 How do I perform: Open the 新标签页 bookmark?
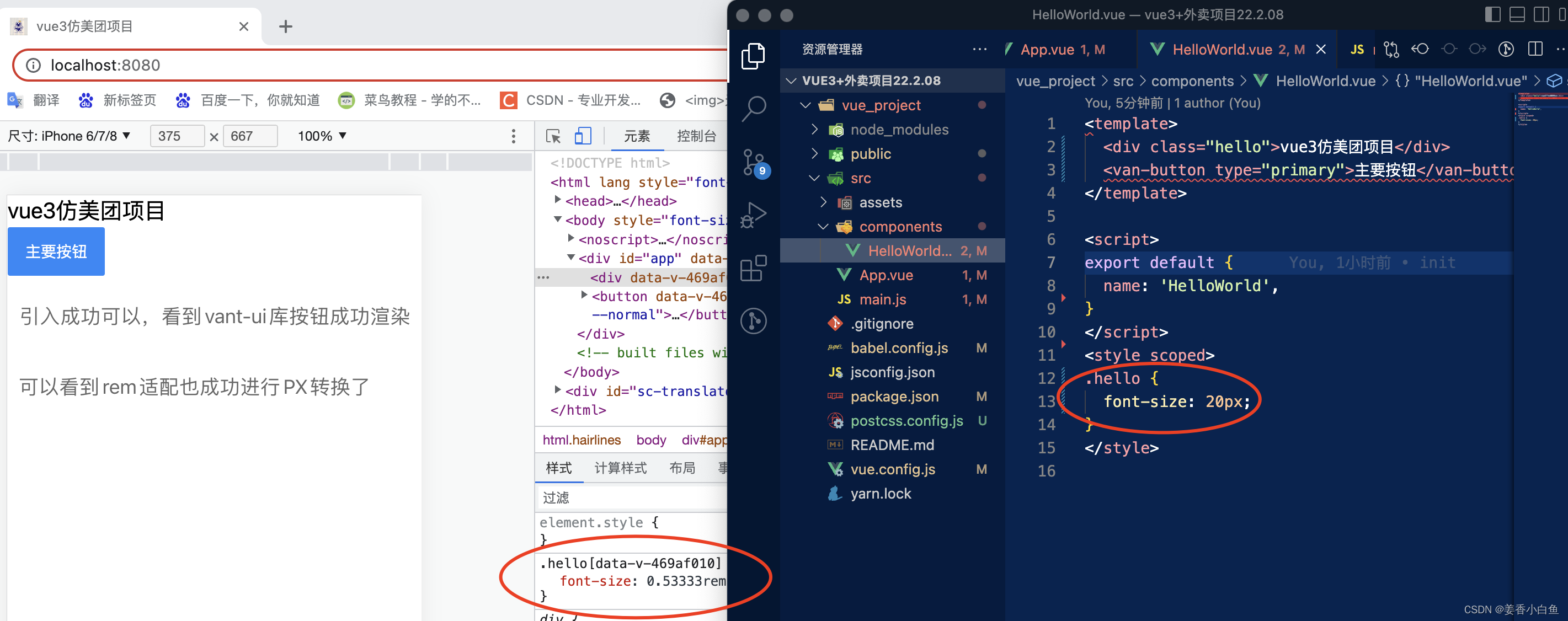coord(118,100)
